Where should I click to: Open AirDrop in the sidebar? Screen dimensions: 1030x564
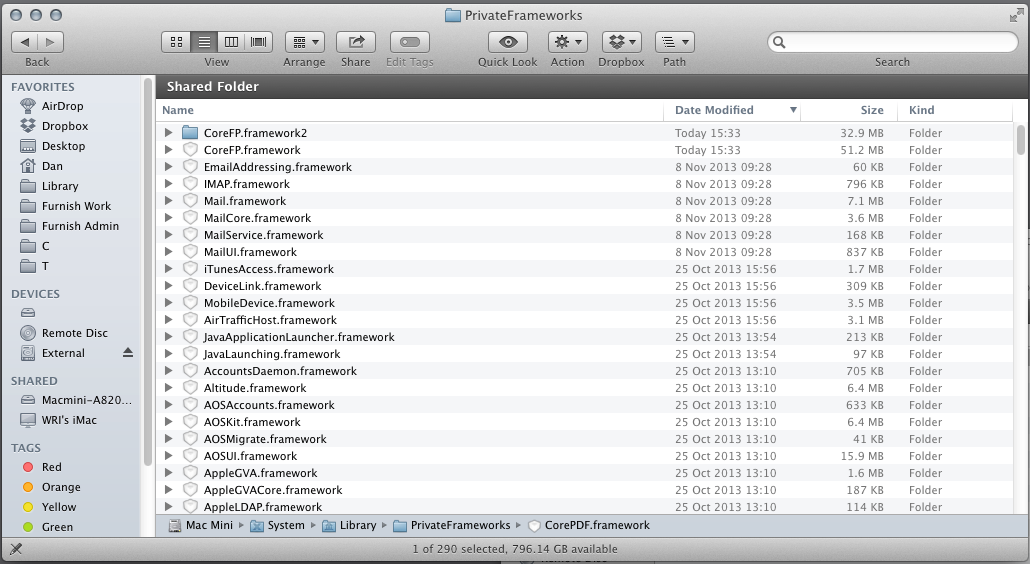(x=62, y=106)
